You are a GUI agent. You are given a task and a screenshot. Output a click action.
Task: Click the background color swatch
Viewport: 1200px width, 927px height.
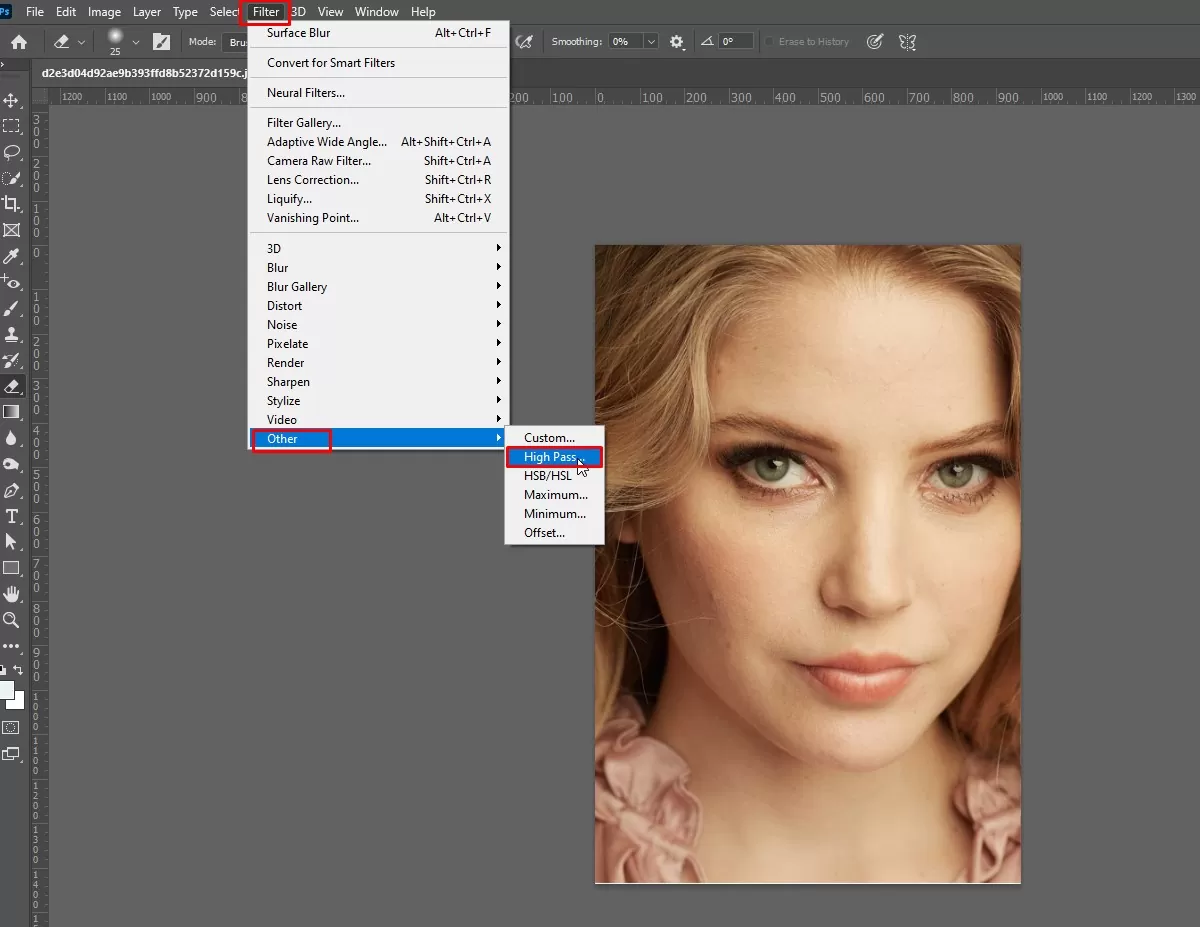[17, 700]
